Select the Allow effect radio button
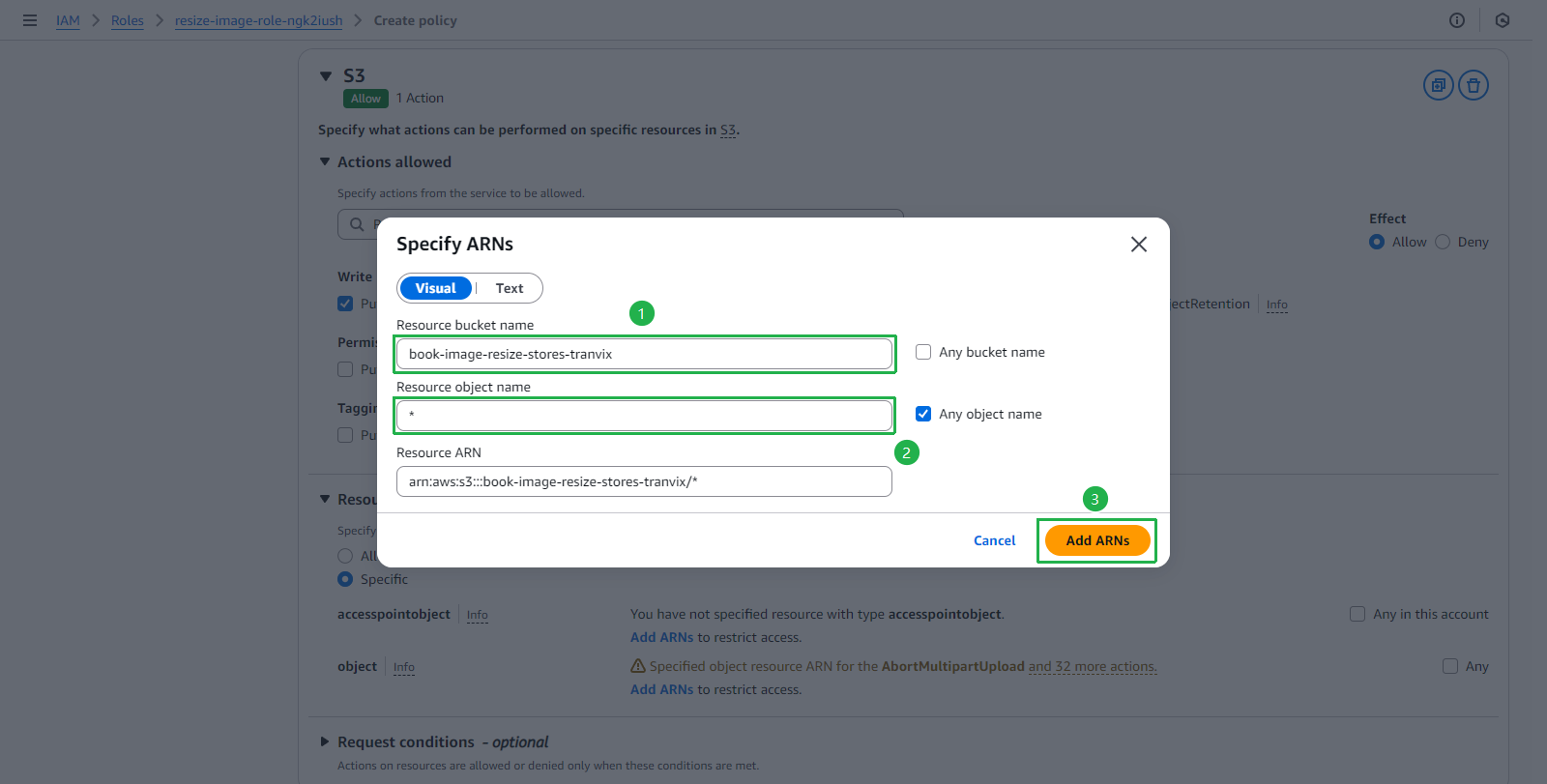1547x784 pixels. click(x=1377, y=242)
